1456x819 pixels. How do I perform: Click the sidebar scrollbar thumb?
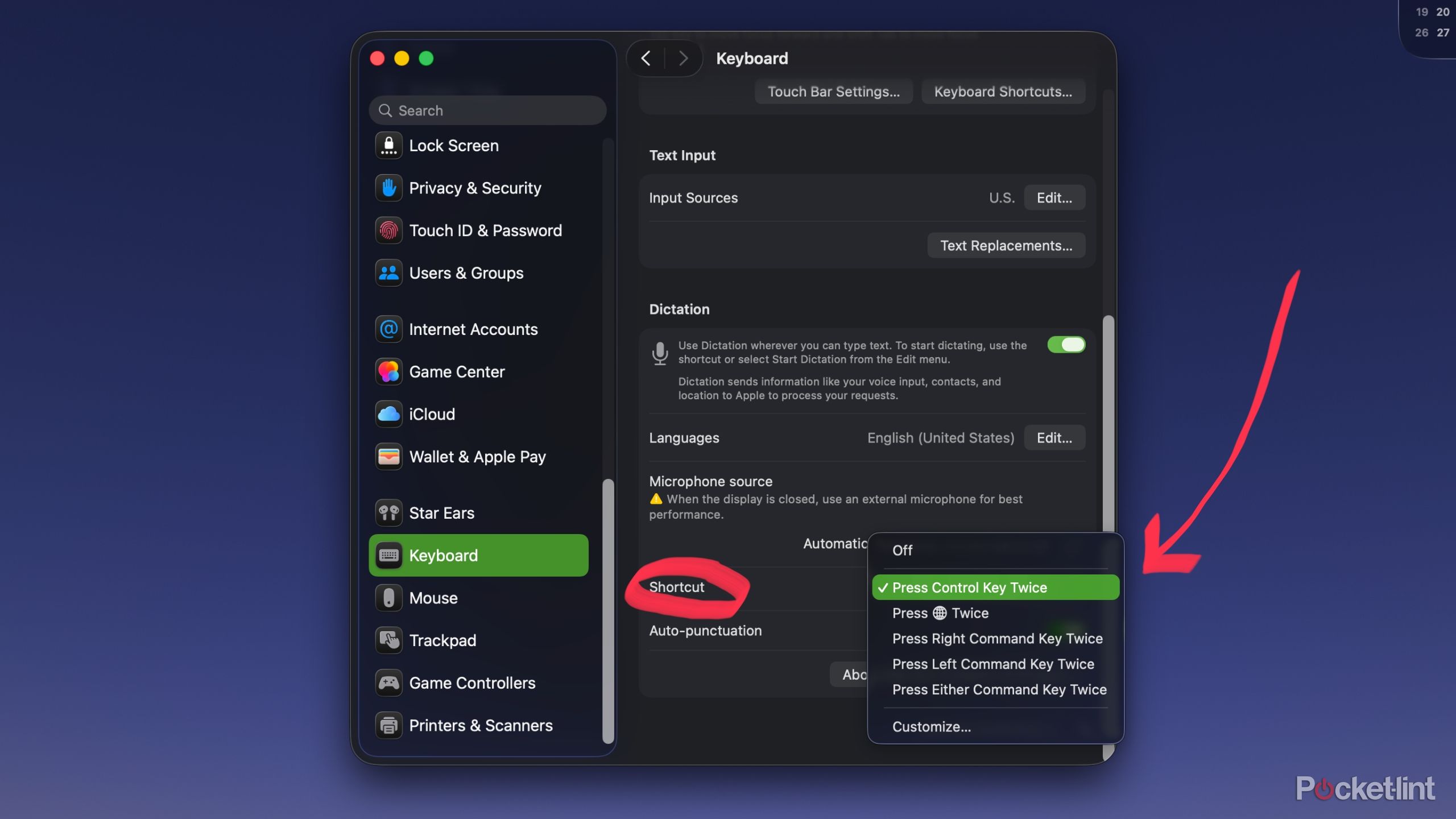608,611
